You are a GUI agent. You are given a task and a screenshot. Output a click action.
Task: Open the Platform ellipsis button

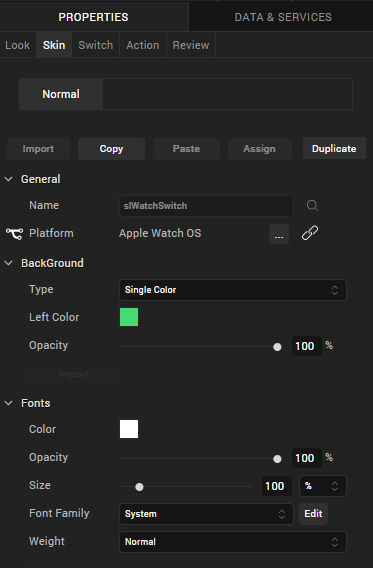tap(279, 234)
